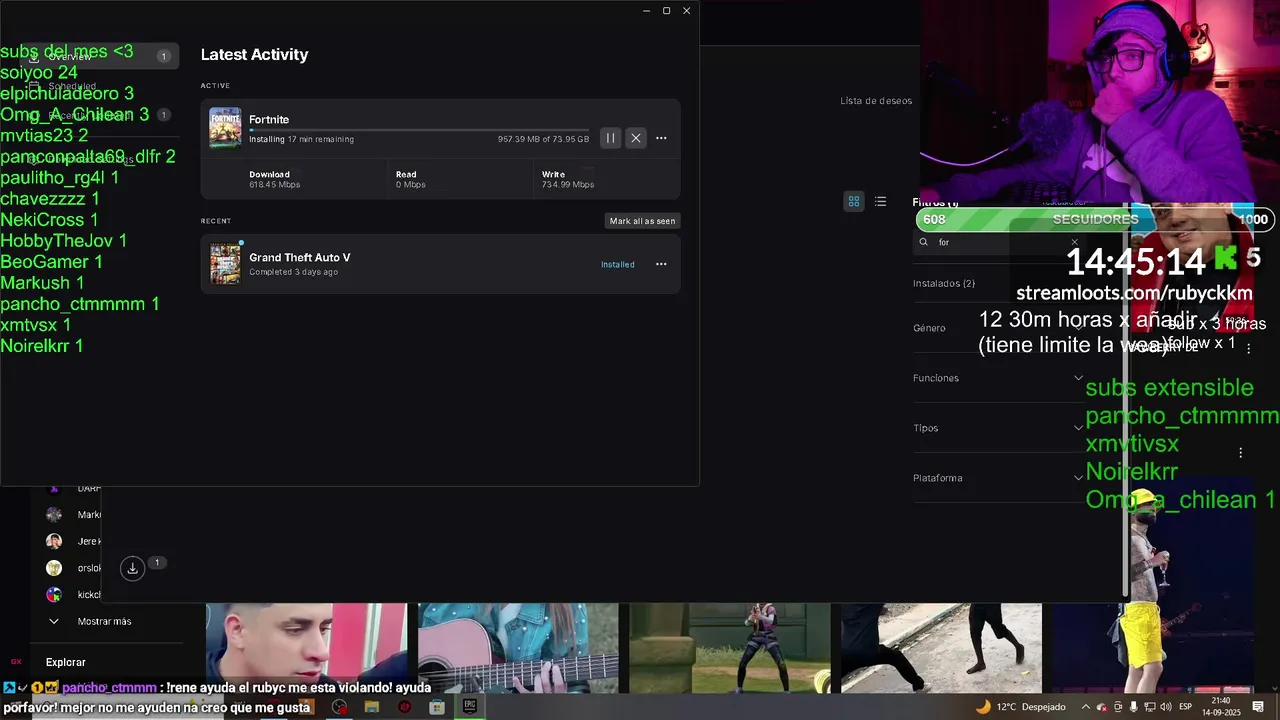The height and width of the screenshot is (720, 1280).
Task: Open Microsoft Store from the taskbar
Action: [437, 707]
